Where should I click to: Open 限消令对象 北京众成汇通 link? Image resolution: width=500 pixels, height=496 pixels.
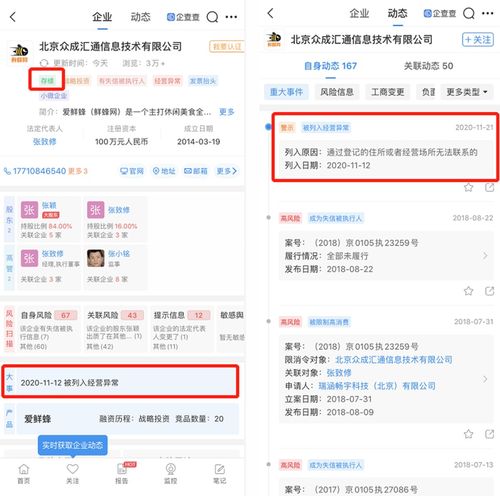tap(394, 360)
